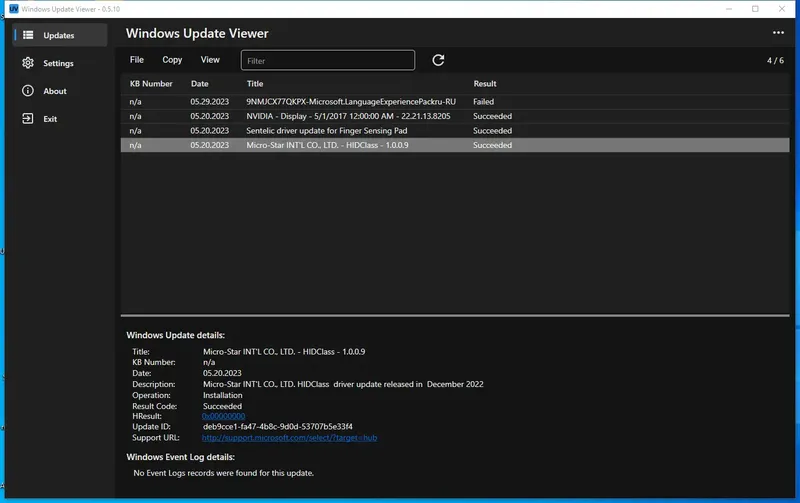Click the Filter text box
The height and width of the screenshot is (503, 800).
328,61
